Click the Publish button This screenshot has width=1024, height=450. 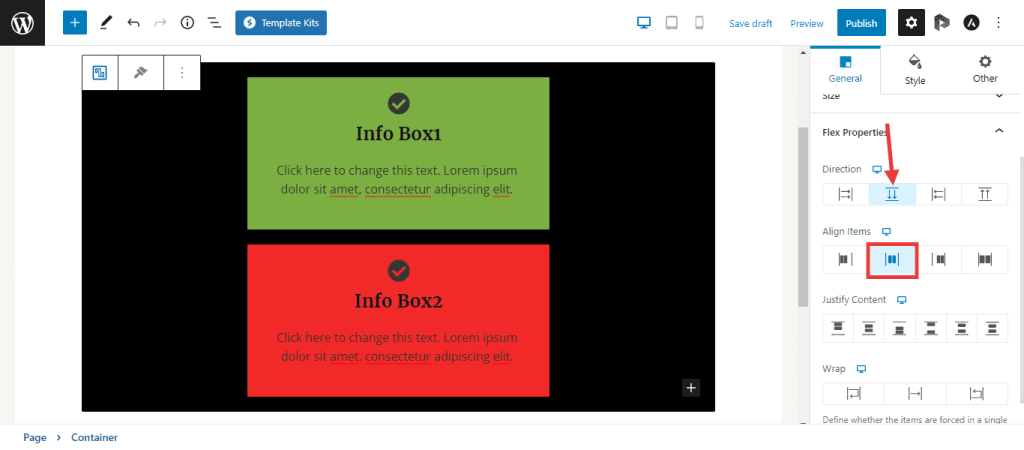click(x=861, y=22)
